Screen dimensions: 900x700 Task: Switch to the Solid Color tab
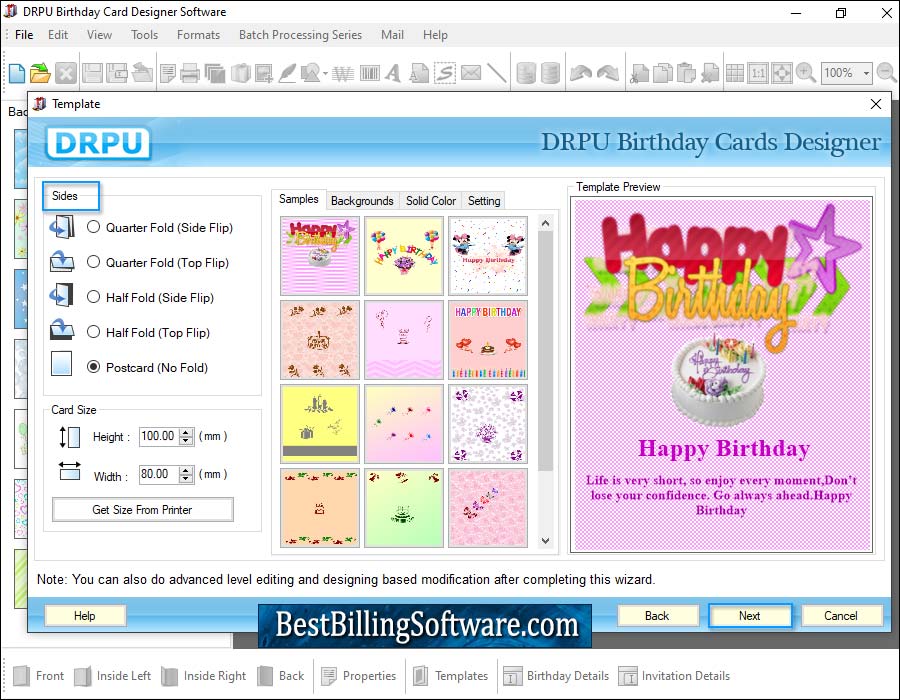tap(431, 201)
